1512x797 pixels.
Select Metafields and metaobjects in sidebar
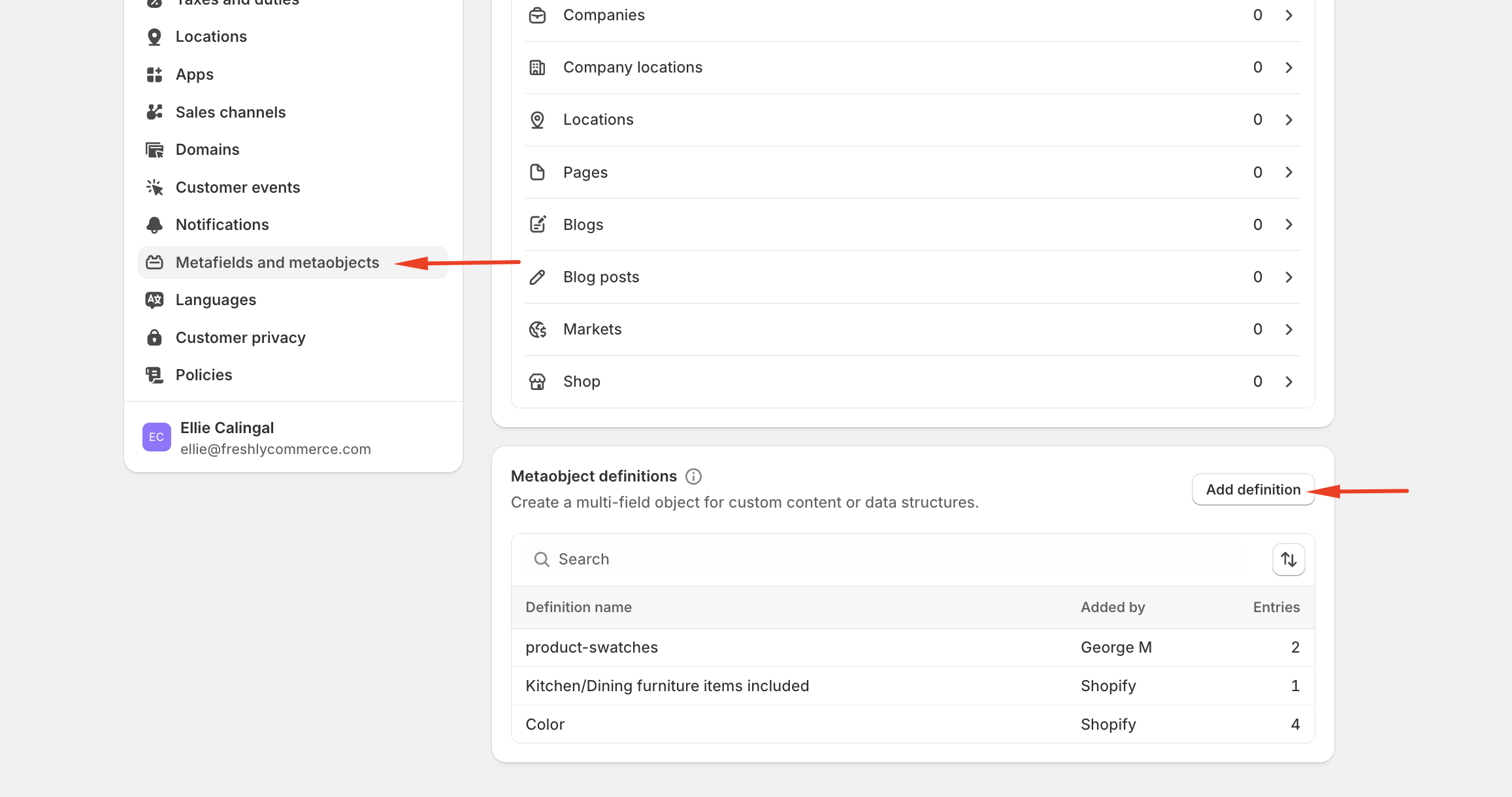click(x=277, y=263)
